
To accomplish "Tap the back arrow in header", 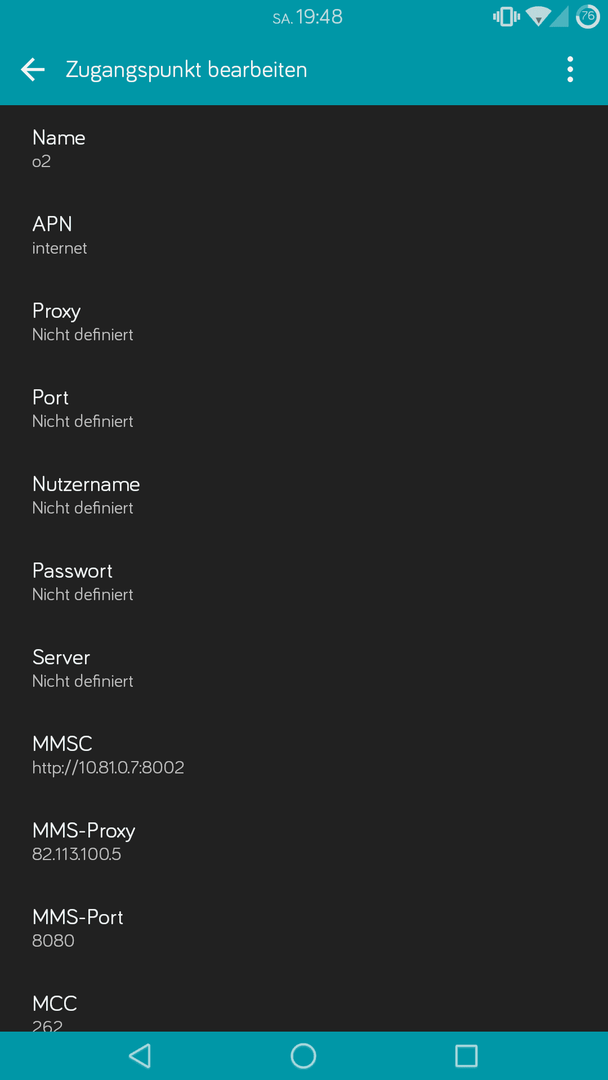I will tap(32, 70).
